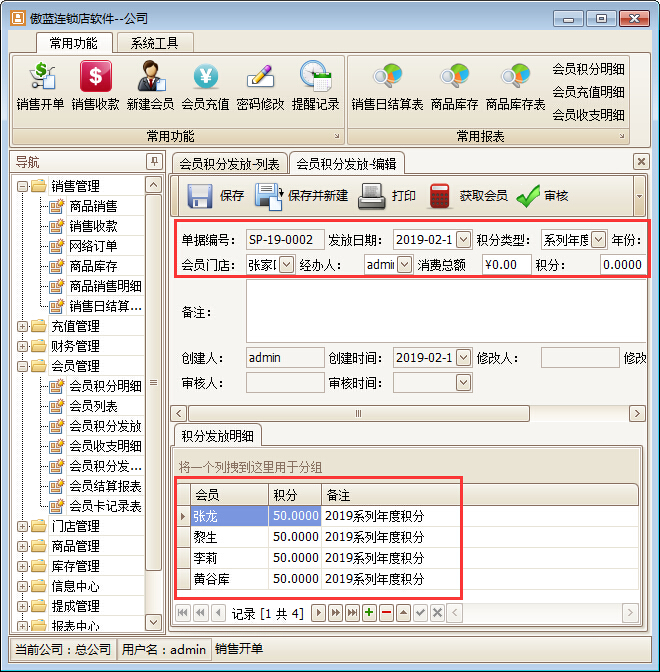The height and width of the screenshot is (672, 660).
Task: Switch to the 会员积分发放-列表 tab
Action: pyautogui.click(x=230, y=164)
